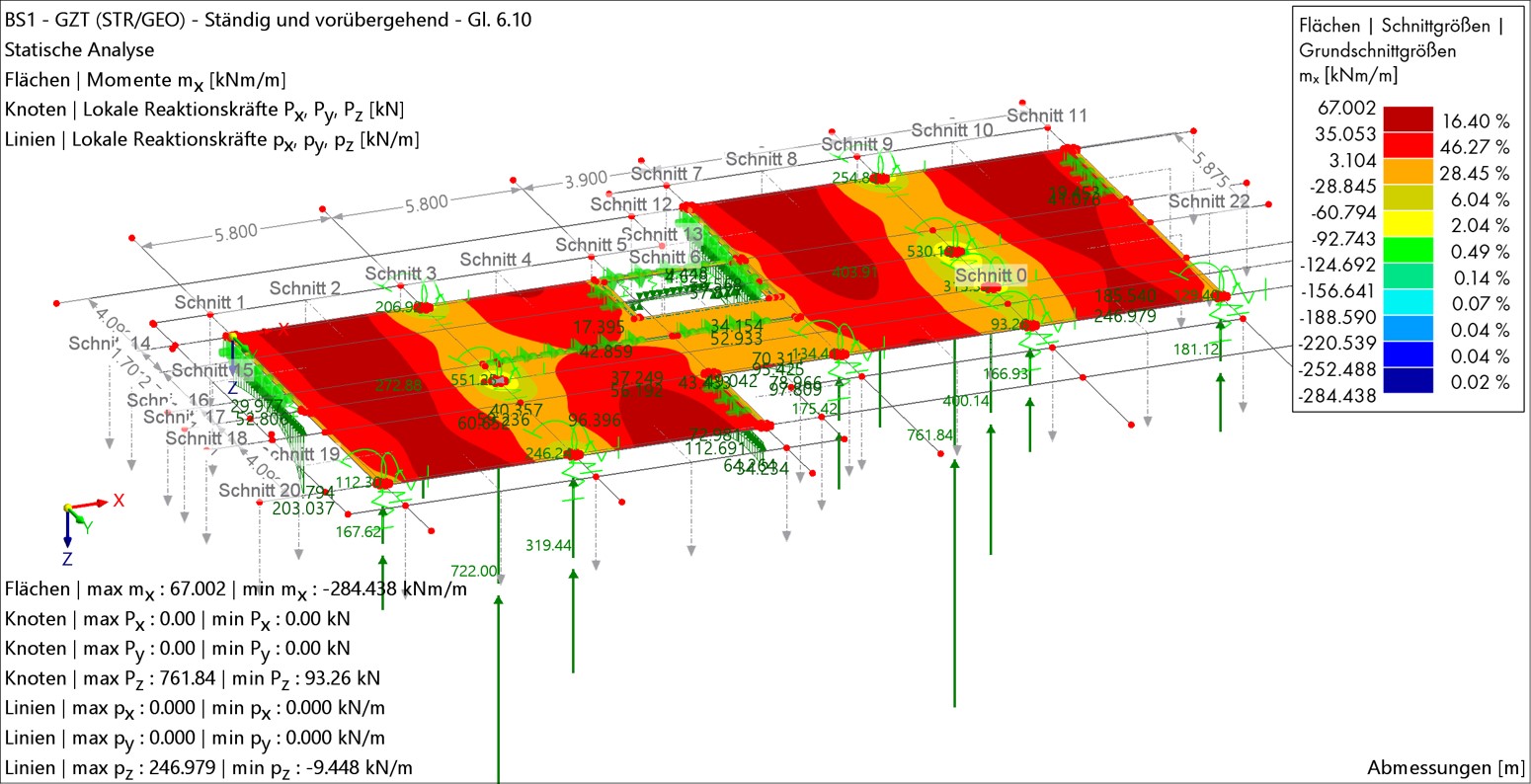This screenshot has width=1531, height=784.
Task: Click the 3.900 dimension label
Action: pyautogui.click(x=586, y=180)
